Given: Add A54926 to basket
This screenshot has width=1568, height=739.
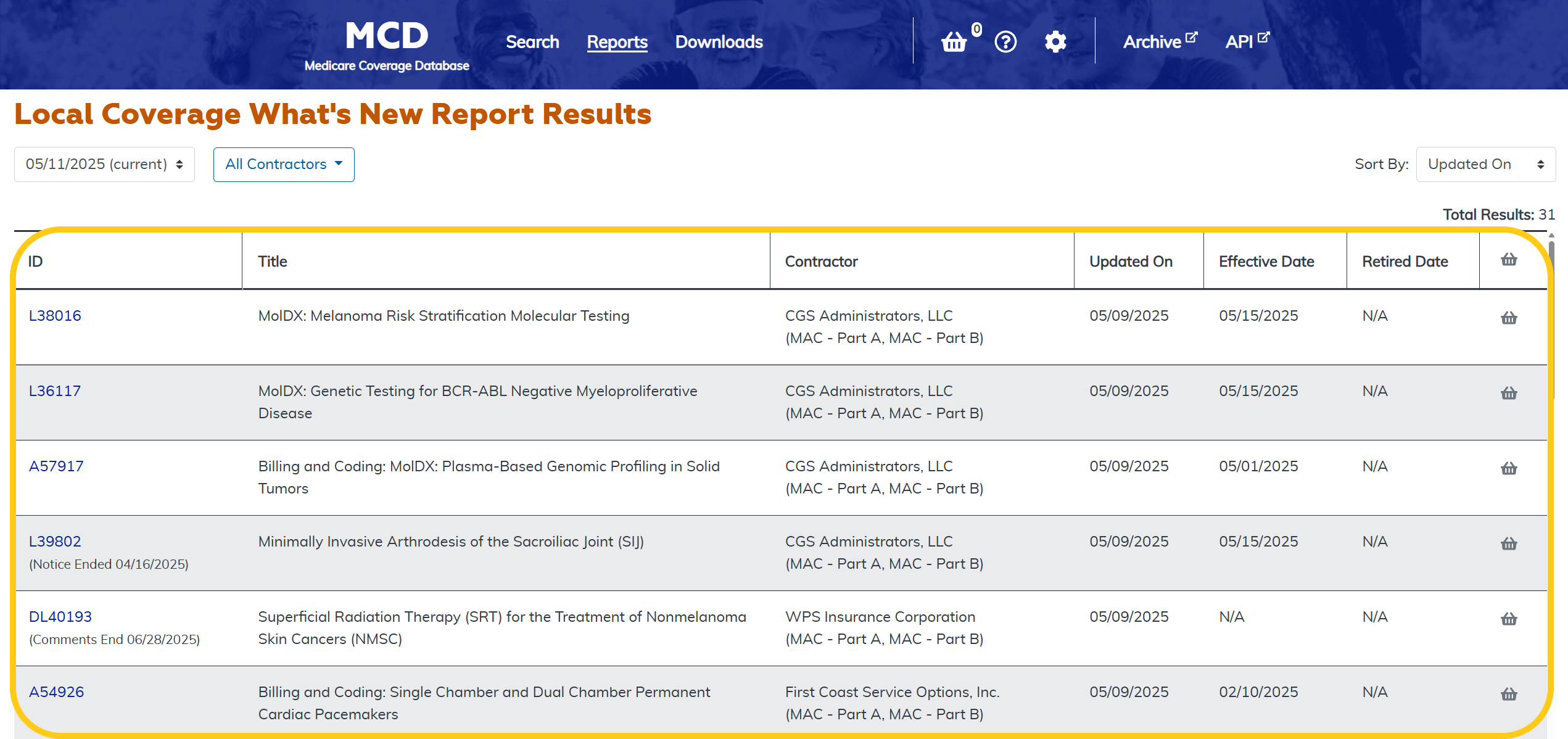Looking at the screenshot, I should point(1509,694).
